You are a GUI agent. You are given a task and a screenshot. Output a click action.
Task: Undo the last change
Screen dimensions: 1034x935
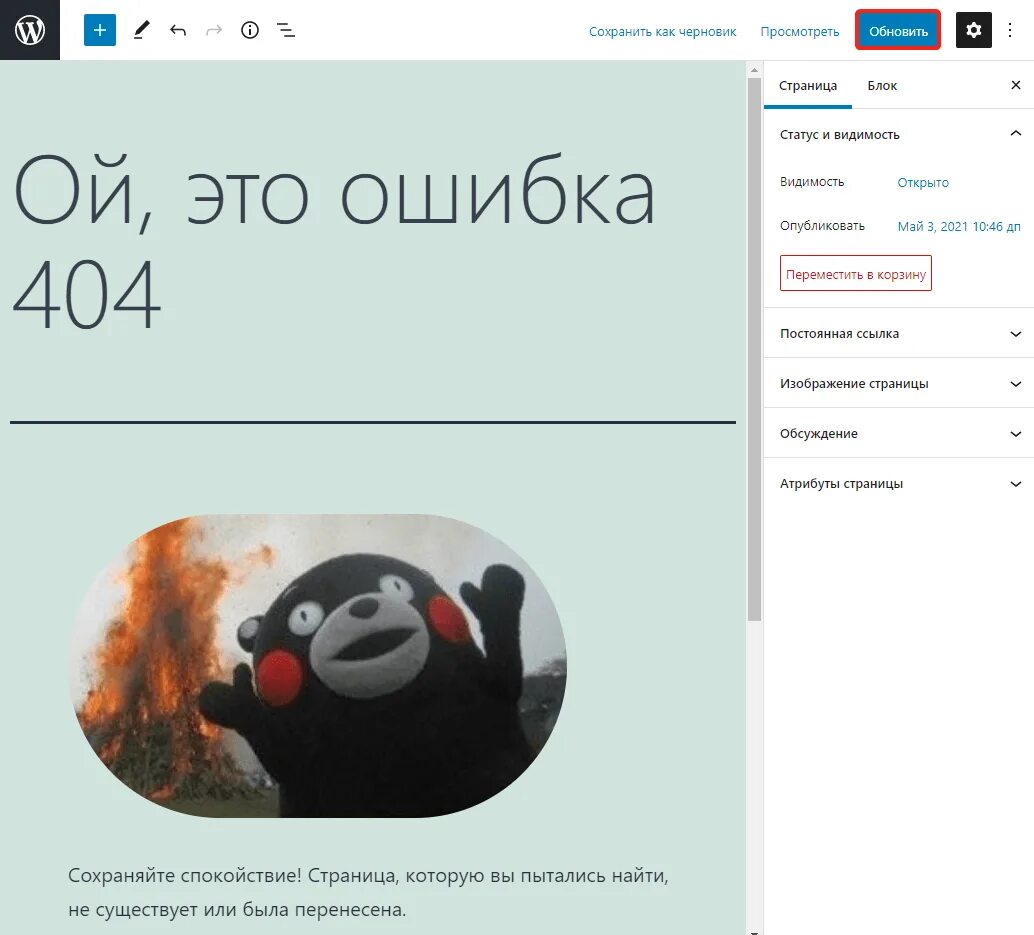(x=178, y=30)
